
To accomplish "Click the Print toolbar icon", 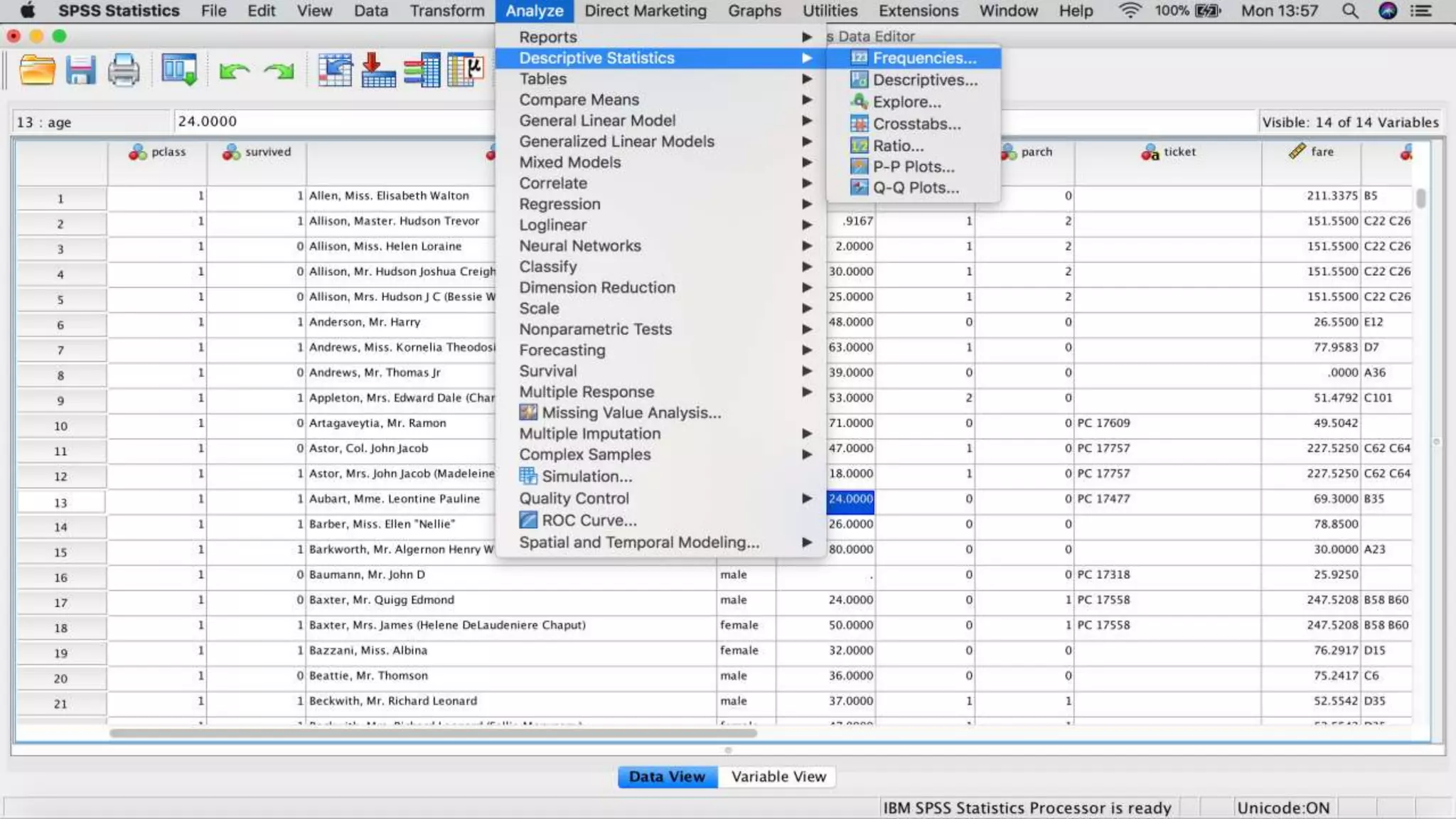I will [x=124, y=70].
